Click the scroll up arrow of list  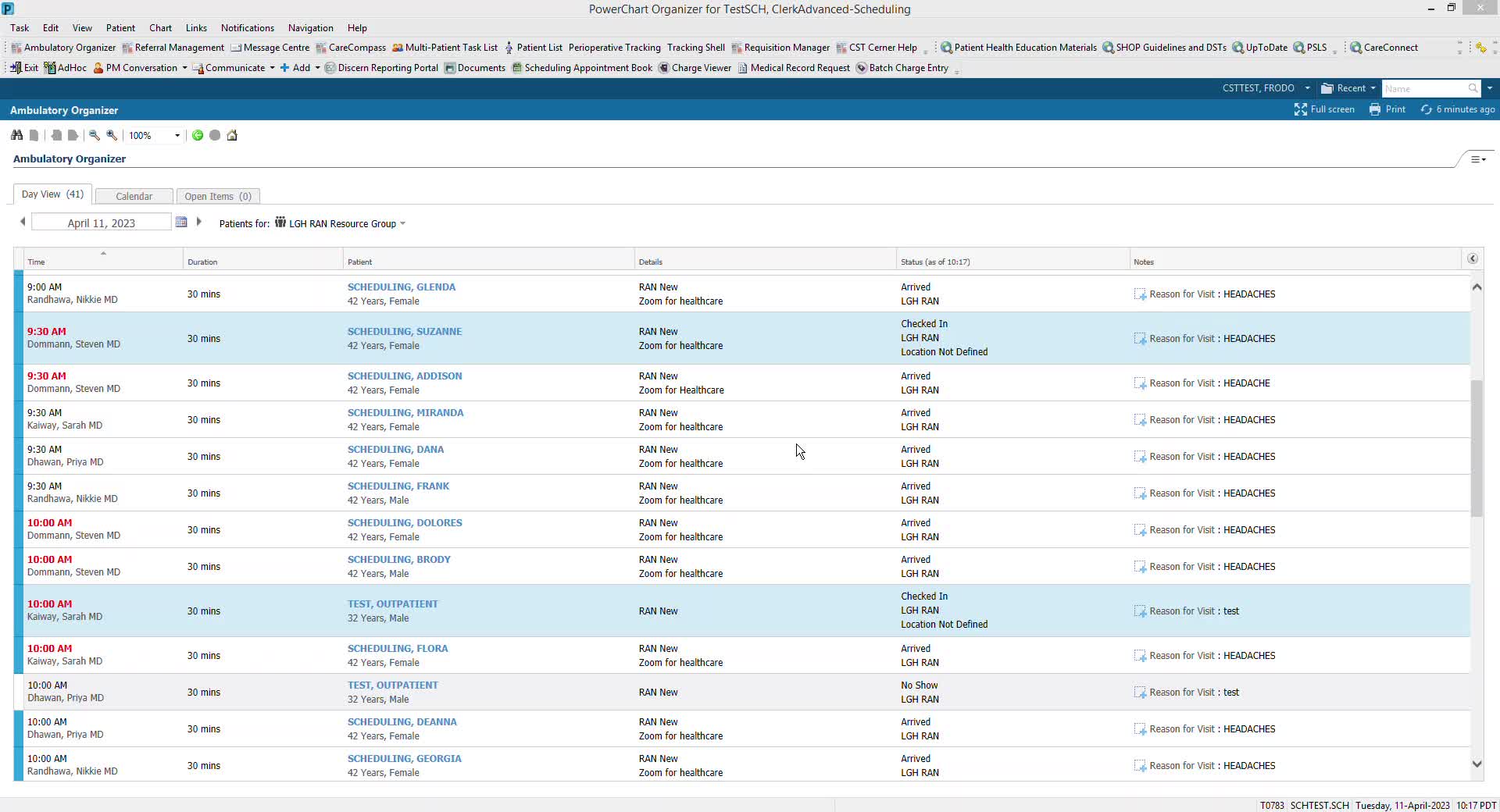point(1477,287)
